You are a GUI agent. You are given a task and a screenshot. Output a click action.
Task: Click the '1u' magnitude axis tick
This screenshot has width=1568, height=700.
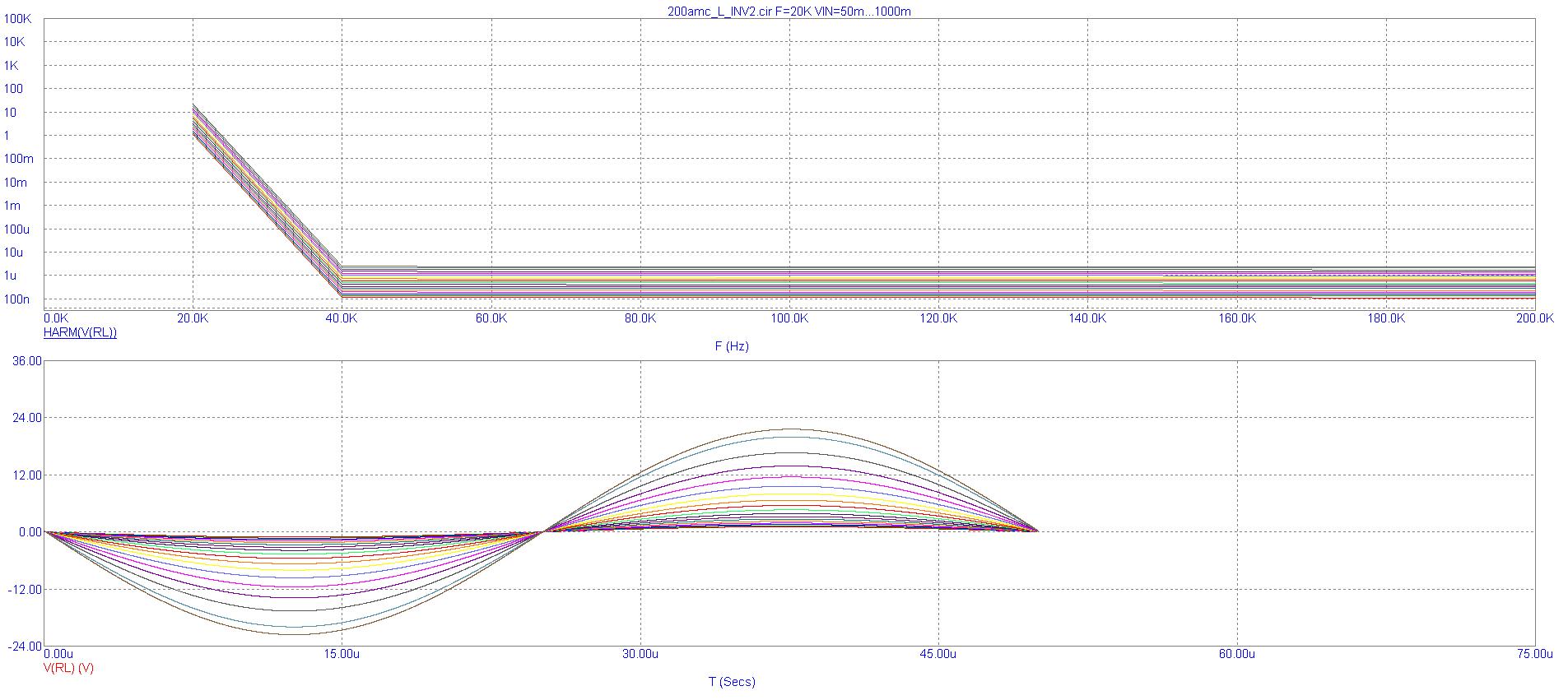(11, 276)
